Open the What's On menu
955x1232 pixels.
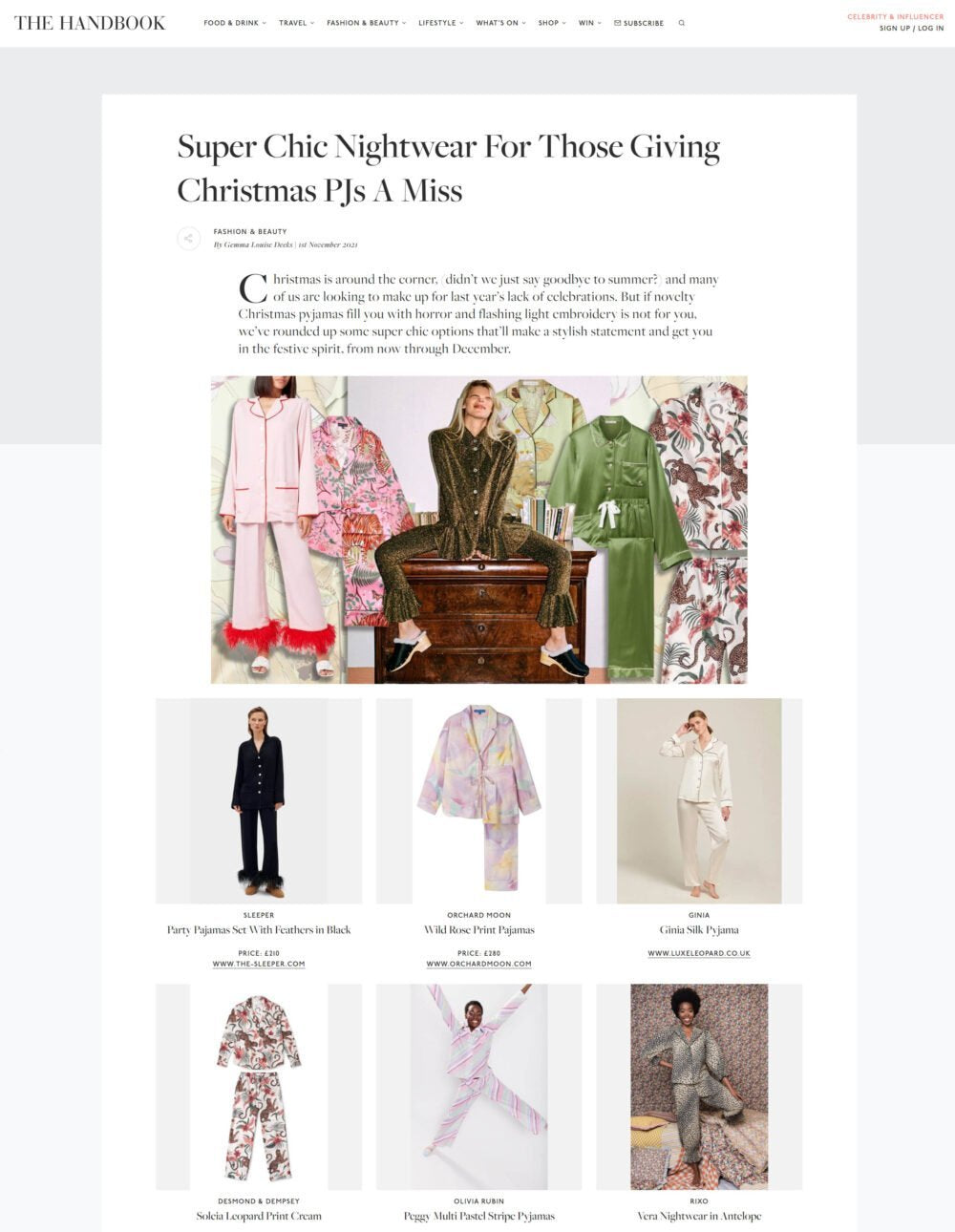tap(501, 23)
